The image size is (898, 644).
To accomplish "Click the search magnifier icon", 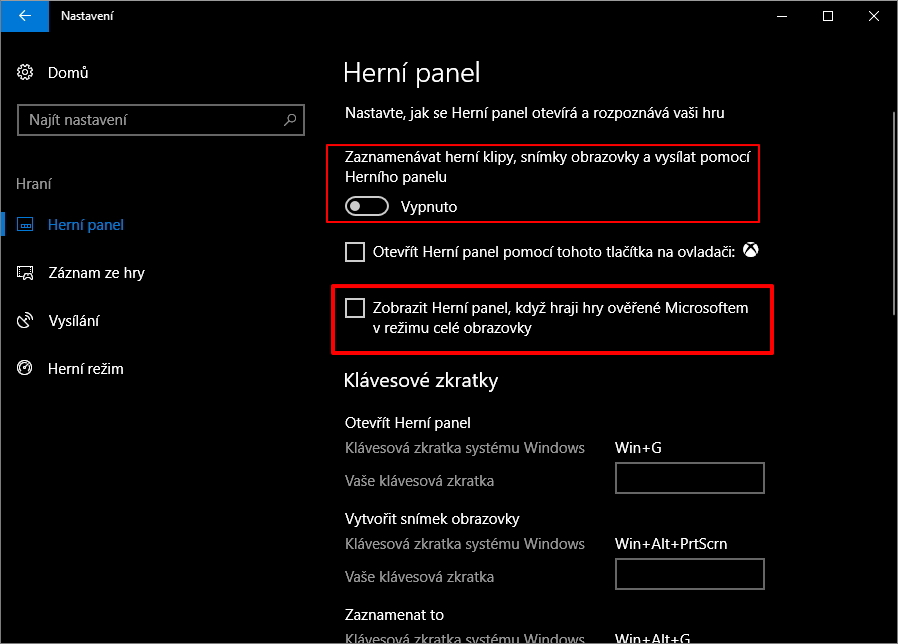I will 290,120.
